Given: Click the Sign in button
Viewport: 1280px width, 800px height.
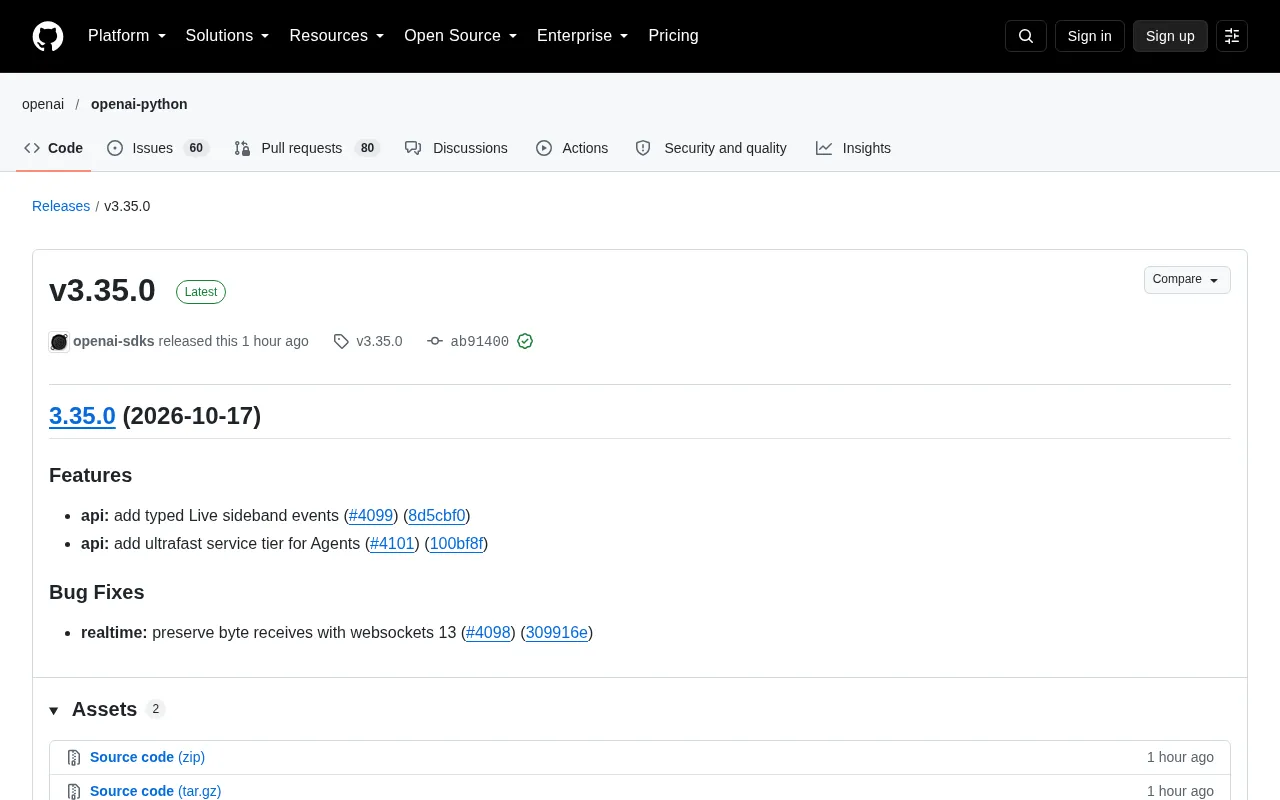Looking at the screenshot, I should click(x=1089, y=36).
